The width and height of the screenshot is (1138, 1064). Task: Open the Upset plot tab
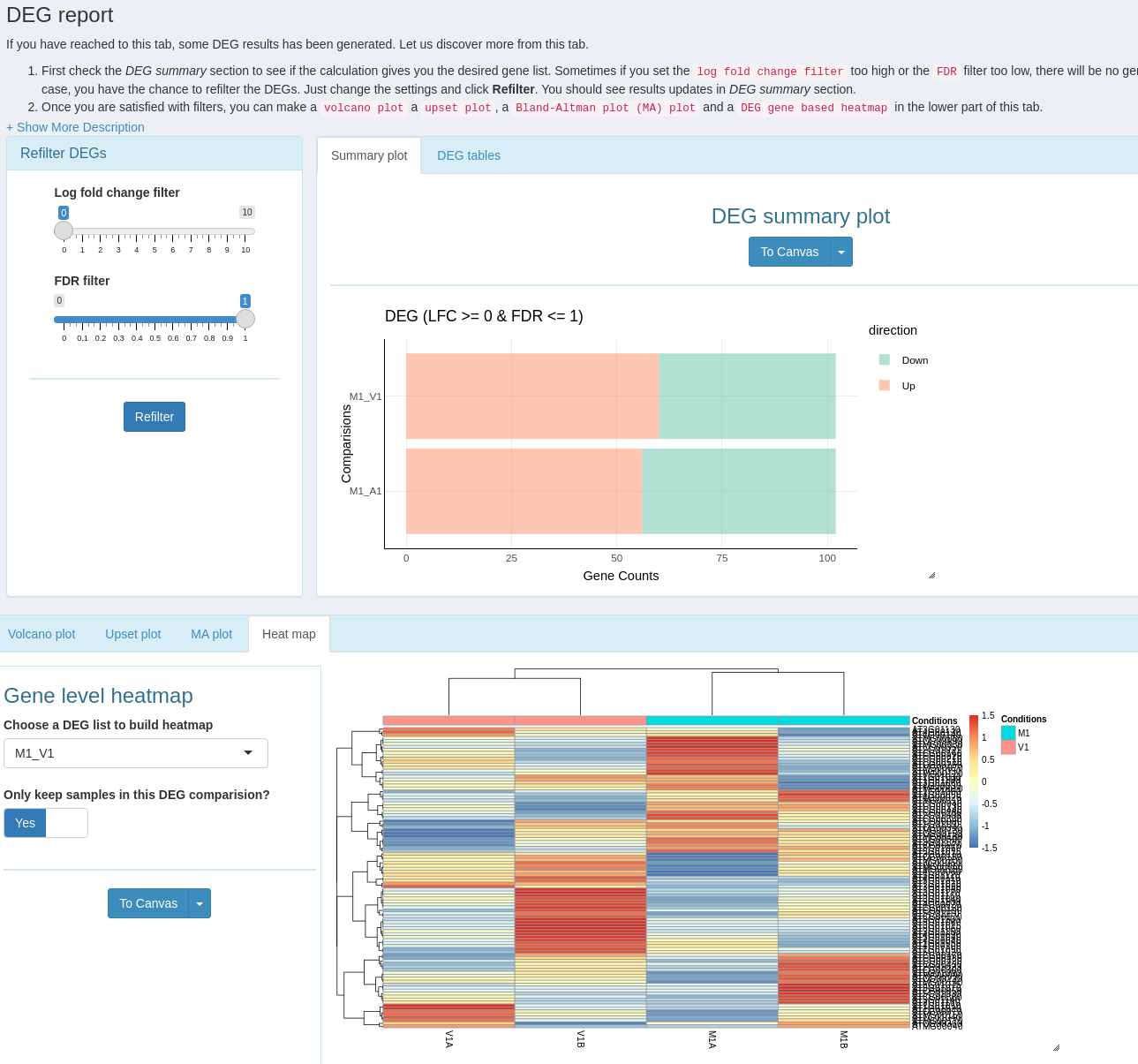132,634
